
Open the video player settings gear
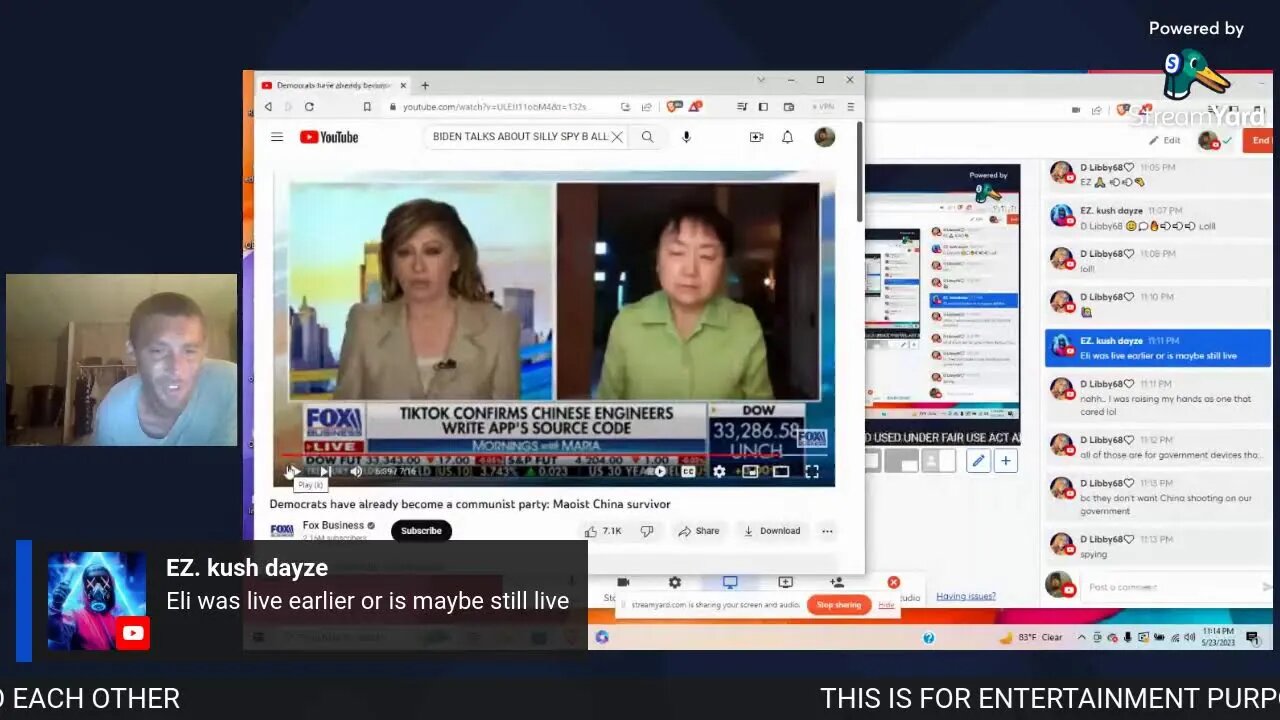click(x=719, y=472)
